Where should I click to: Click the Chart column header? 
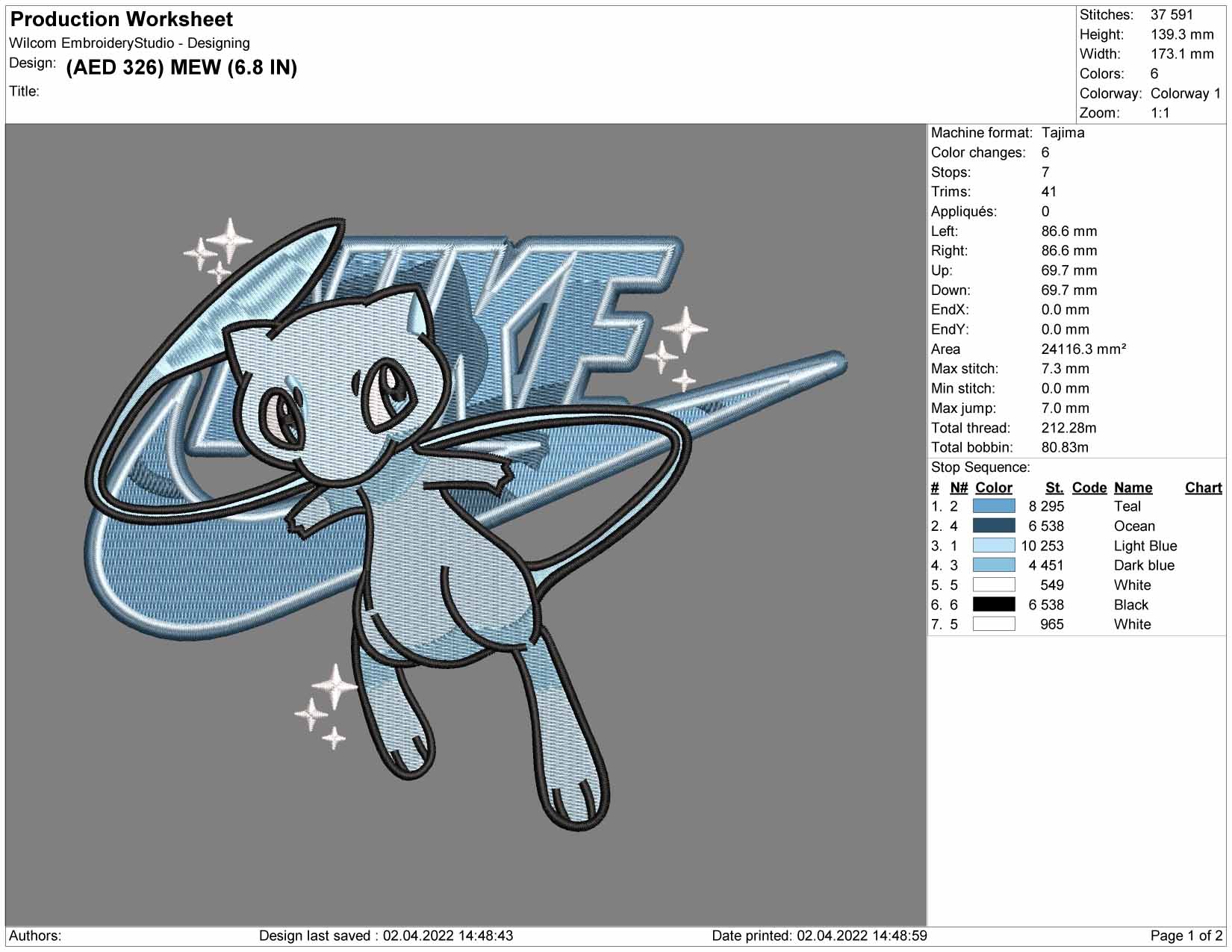point(1203,488)
